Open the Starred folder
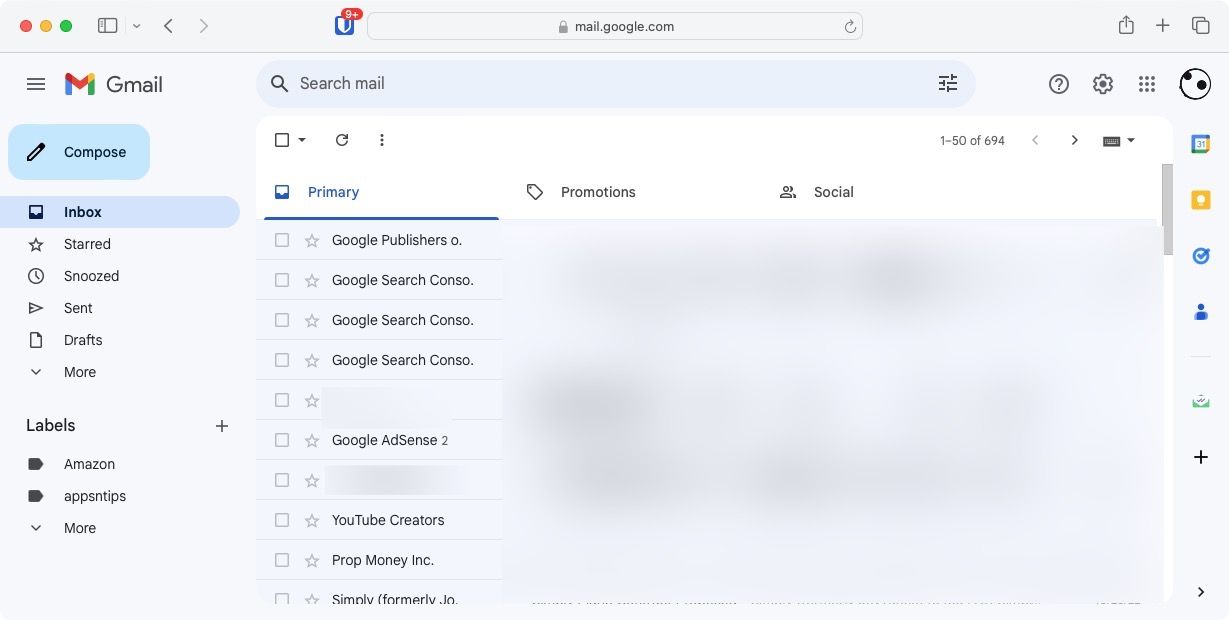1229x620 pixels. 87,244
